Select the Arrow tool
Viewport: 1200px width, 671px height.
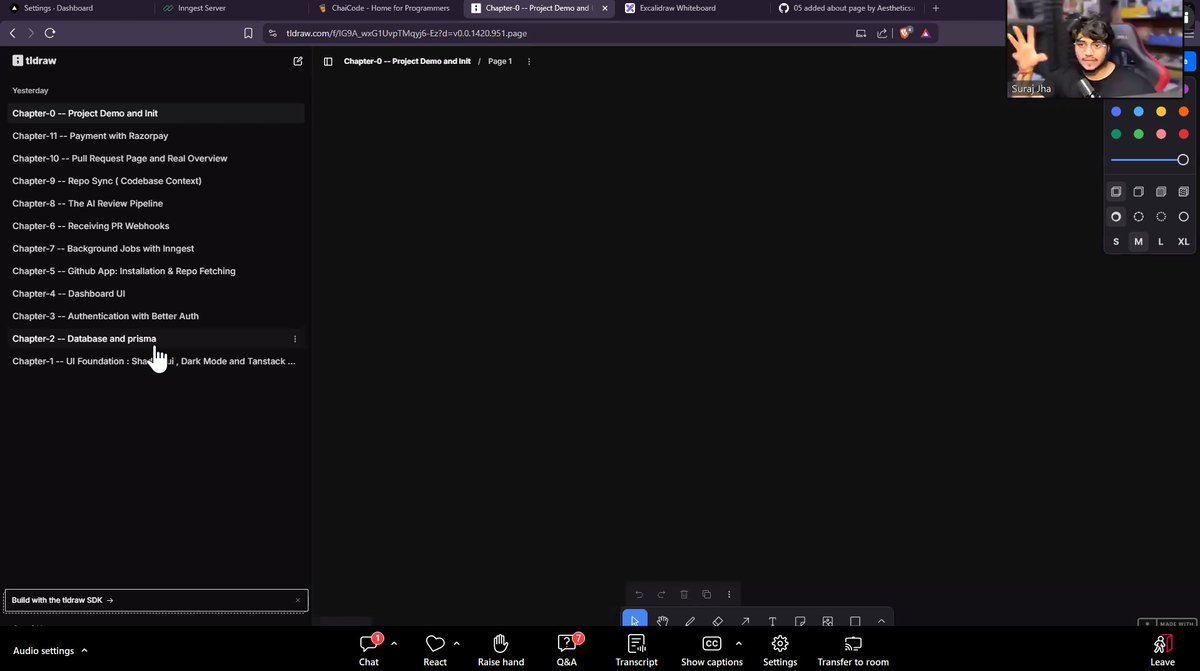pyautogui.click(x=745, y=621)
